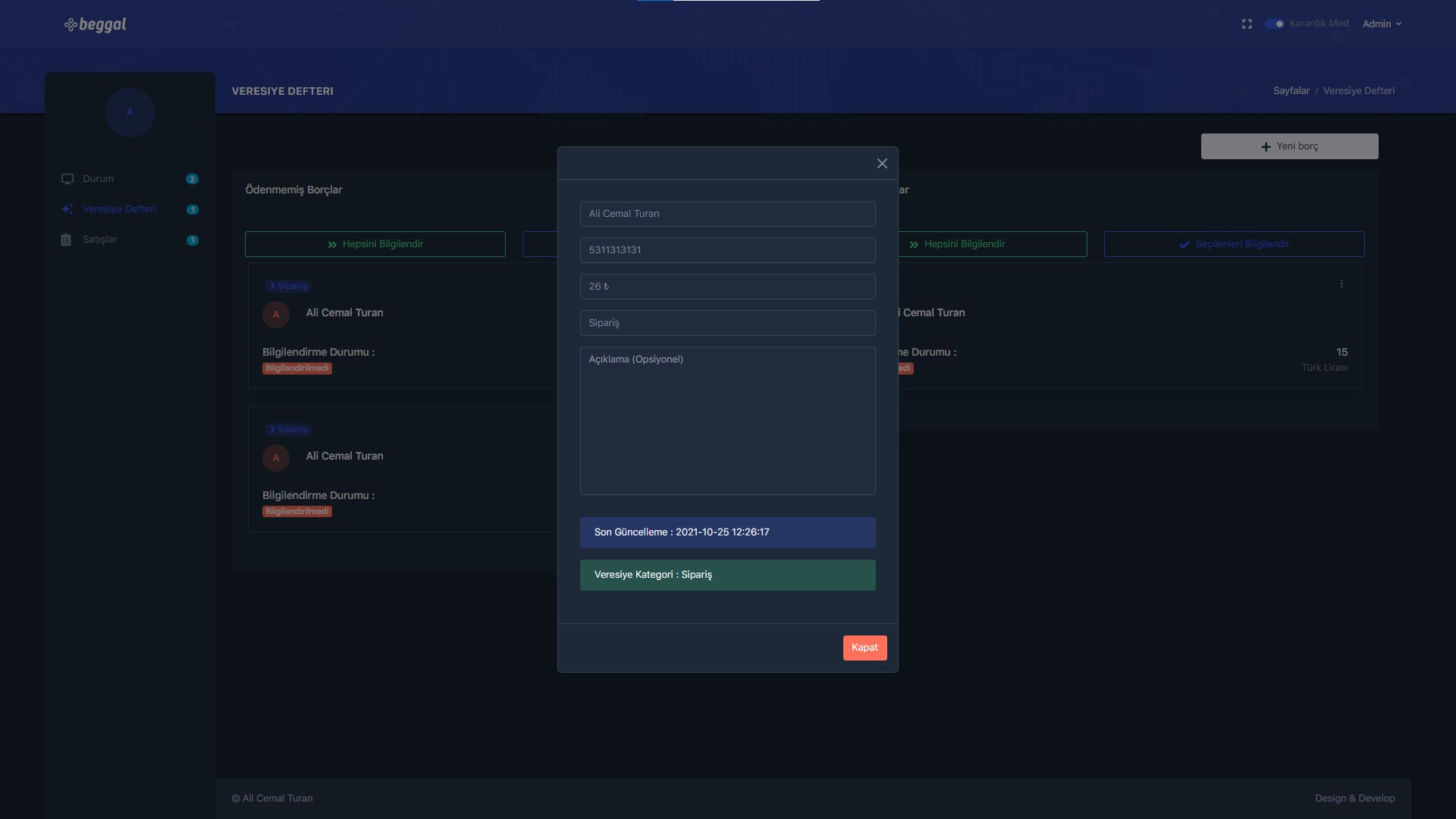Click the Yeni borç button
Viewport: 1456px width, 819px height.
pos(1289,146)
